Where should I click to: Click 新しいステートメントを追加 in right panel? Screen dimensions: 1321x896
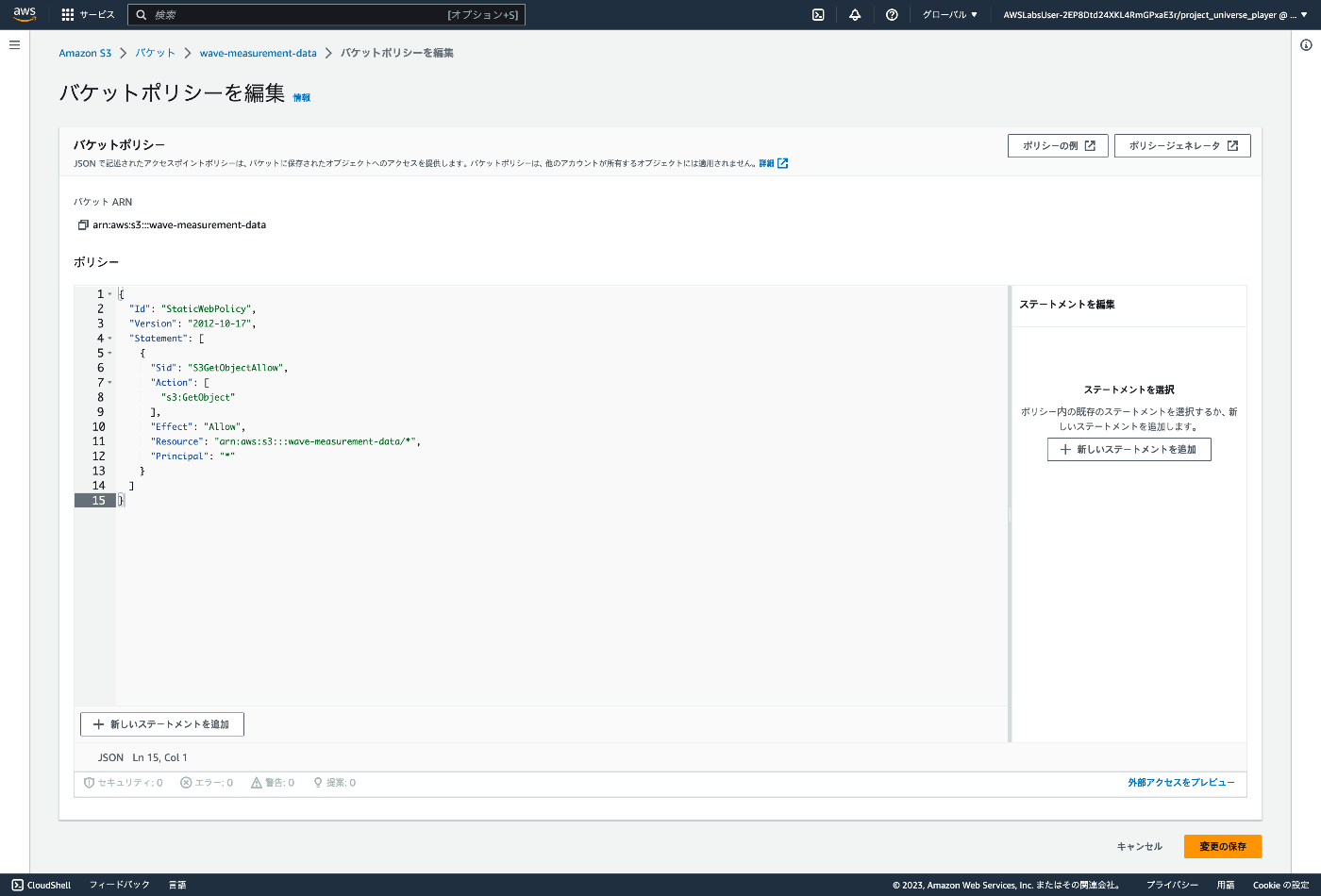pos(1129,450)
